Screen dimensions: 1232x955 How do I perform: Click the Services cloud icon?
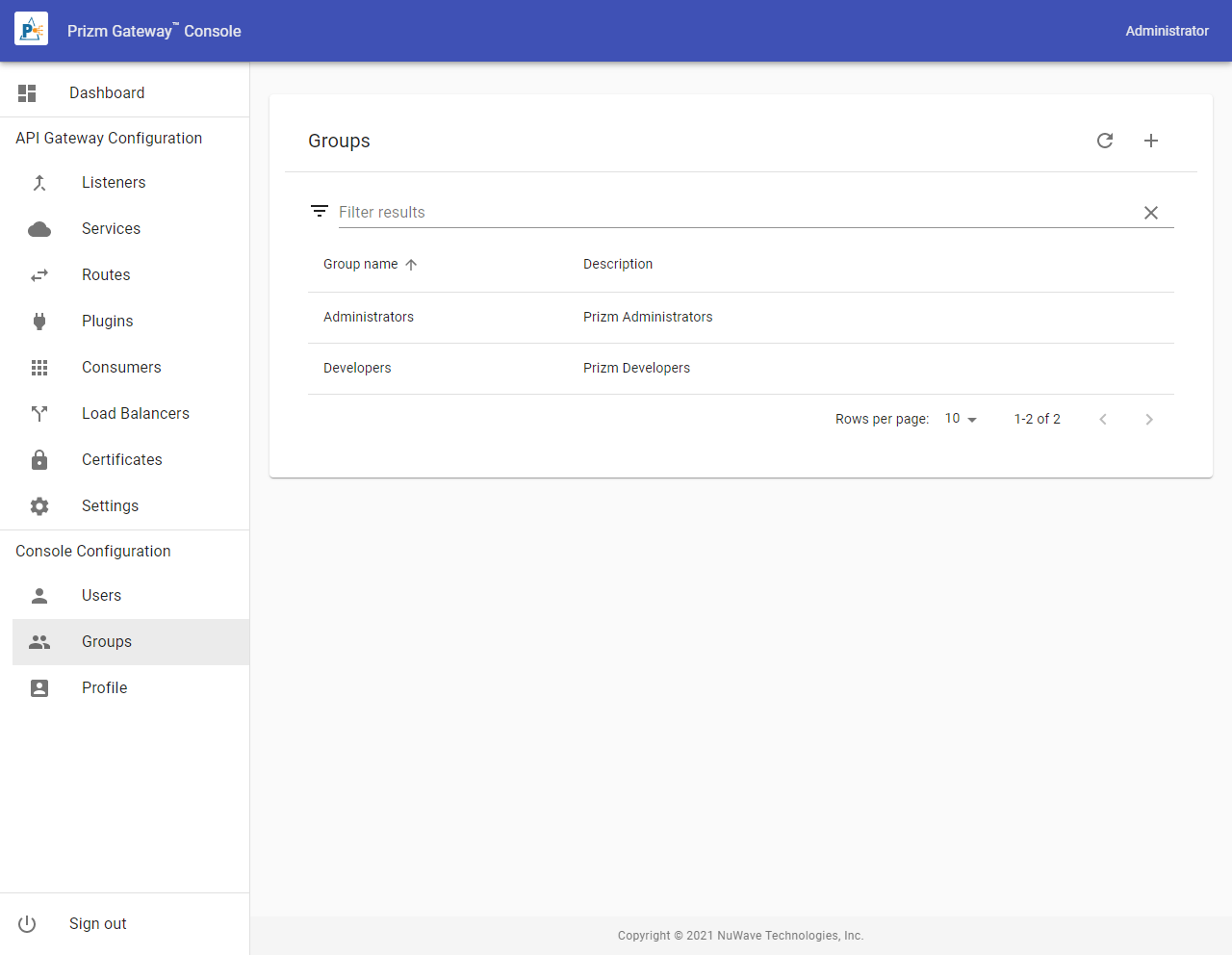pyautogui.click(x=39, y=229)
